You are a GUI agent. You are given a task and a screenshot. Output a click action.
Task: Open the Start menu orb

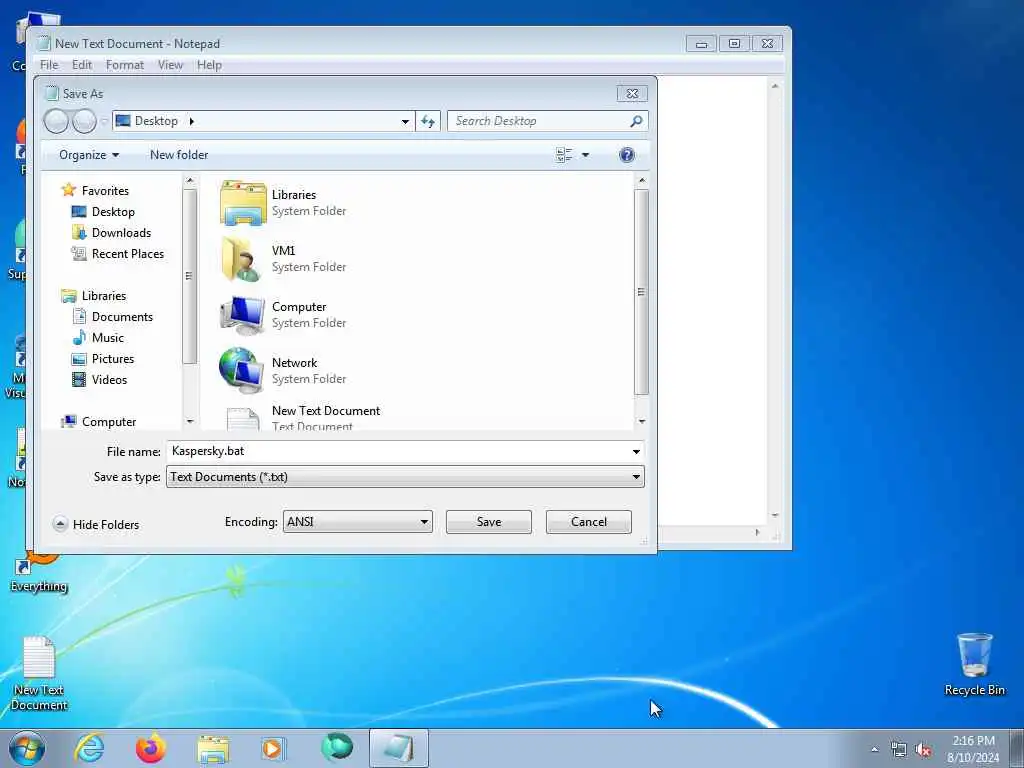pos(27,748)
